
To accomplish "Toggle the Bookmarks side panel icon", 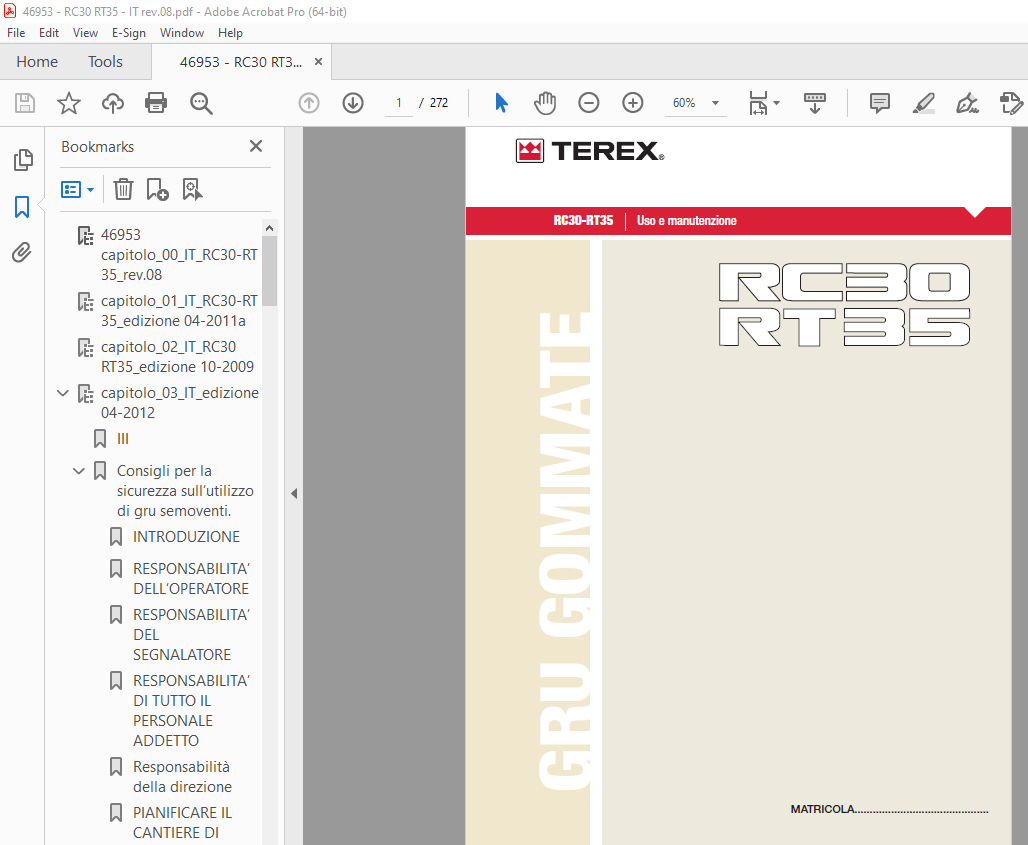I will [x=22, y=206].
